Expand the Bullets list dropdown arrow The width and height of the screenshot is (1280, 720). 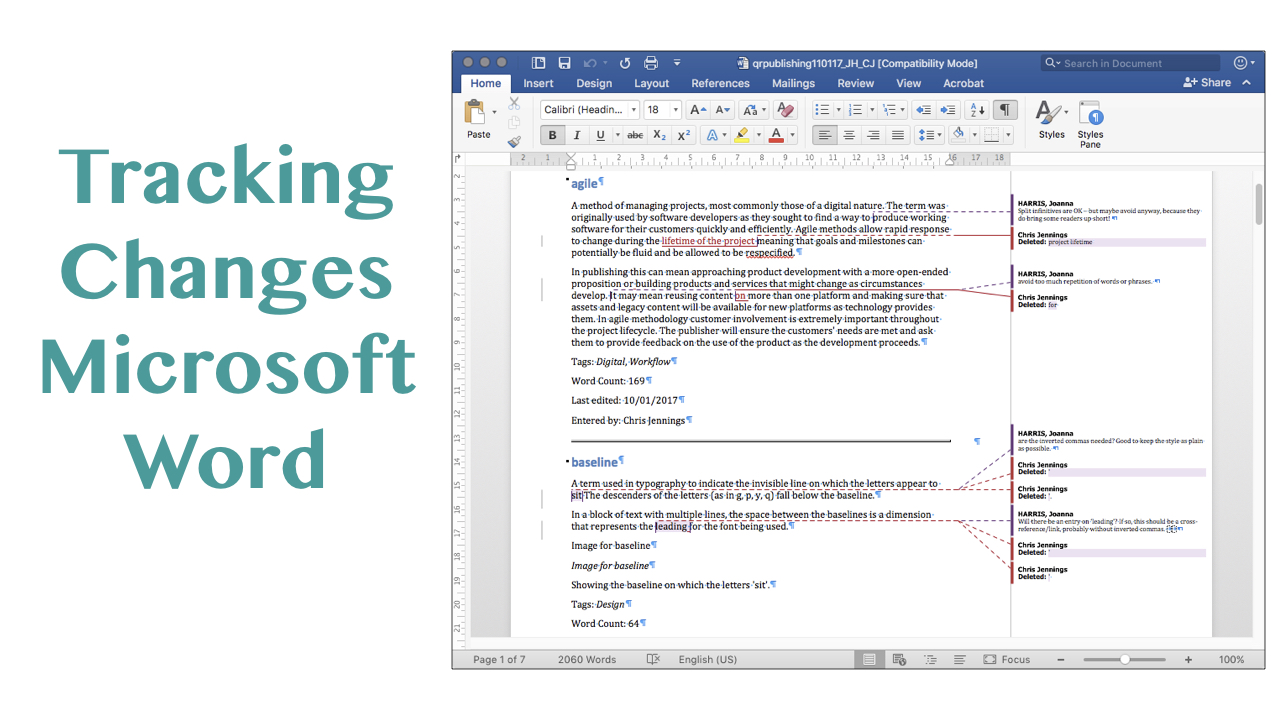click(838, 110)
